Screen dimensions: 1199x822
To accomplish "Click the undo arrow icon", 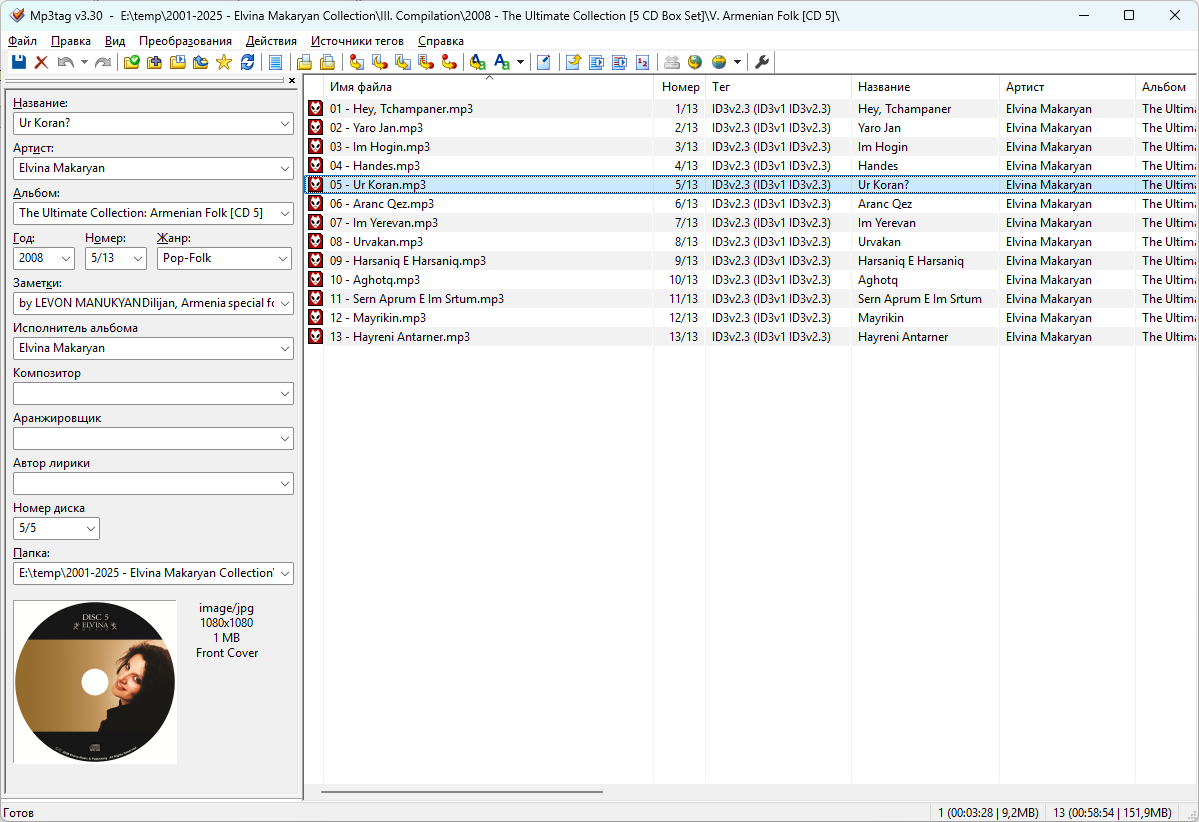I will 65,63.
